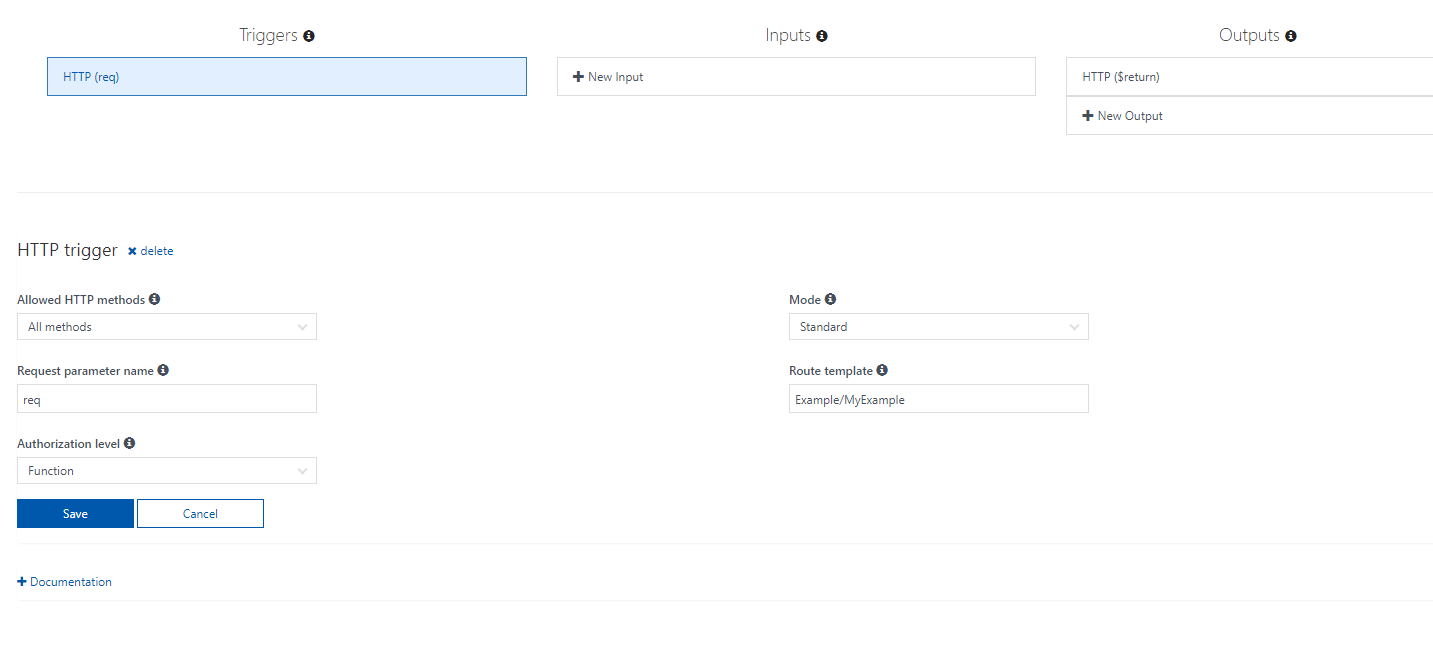The image size is (1433, 662).
Task: Open the Authorization level dropdown
Action: 167,470
